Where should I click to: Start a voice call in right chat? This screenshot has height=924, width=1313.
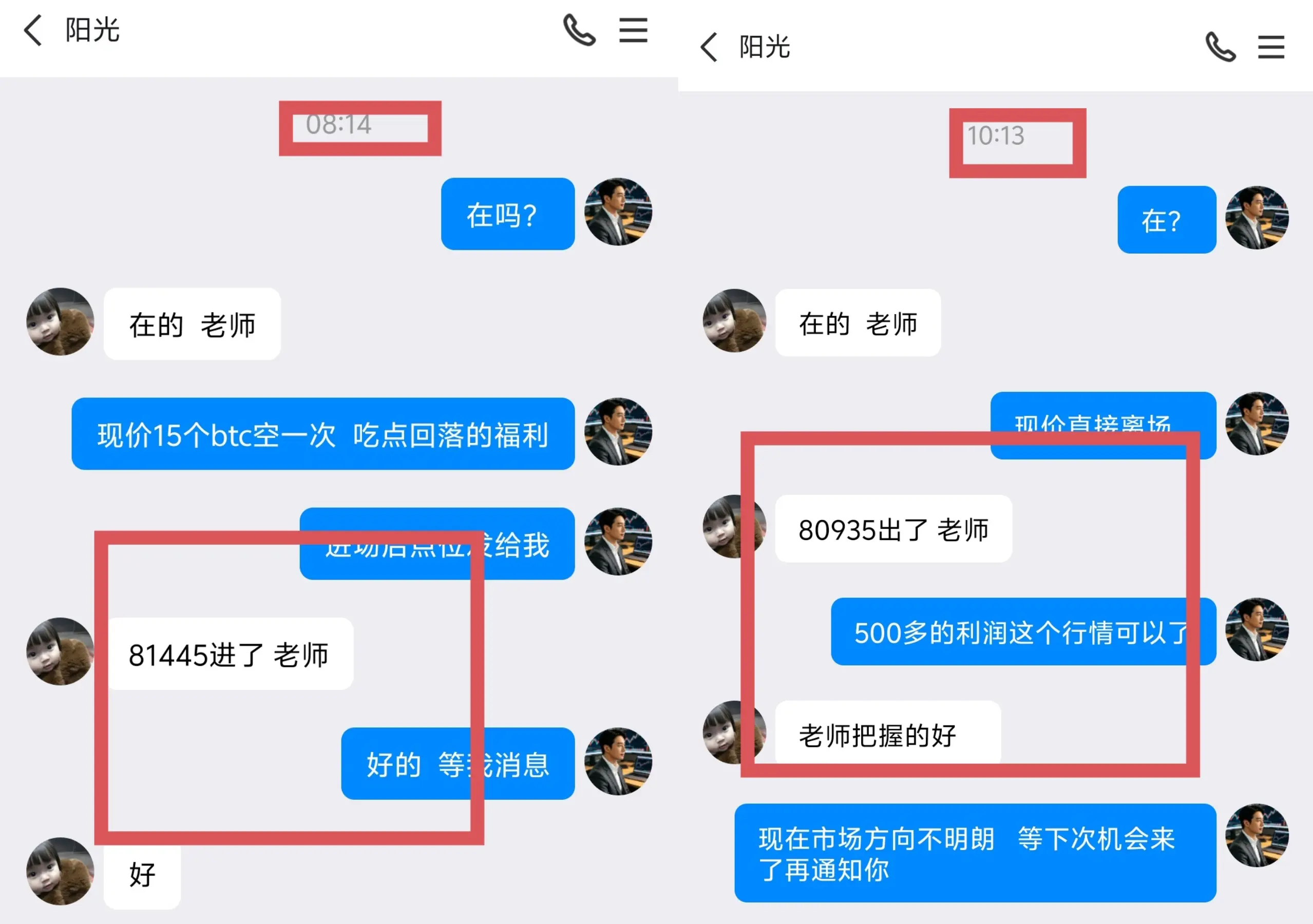tap(1221, 47)
